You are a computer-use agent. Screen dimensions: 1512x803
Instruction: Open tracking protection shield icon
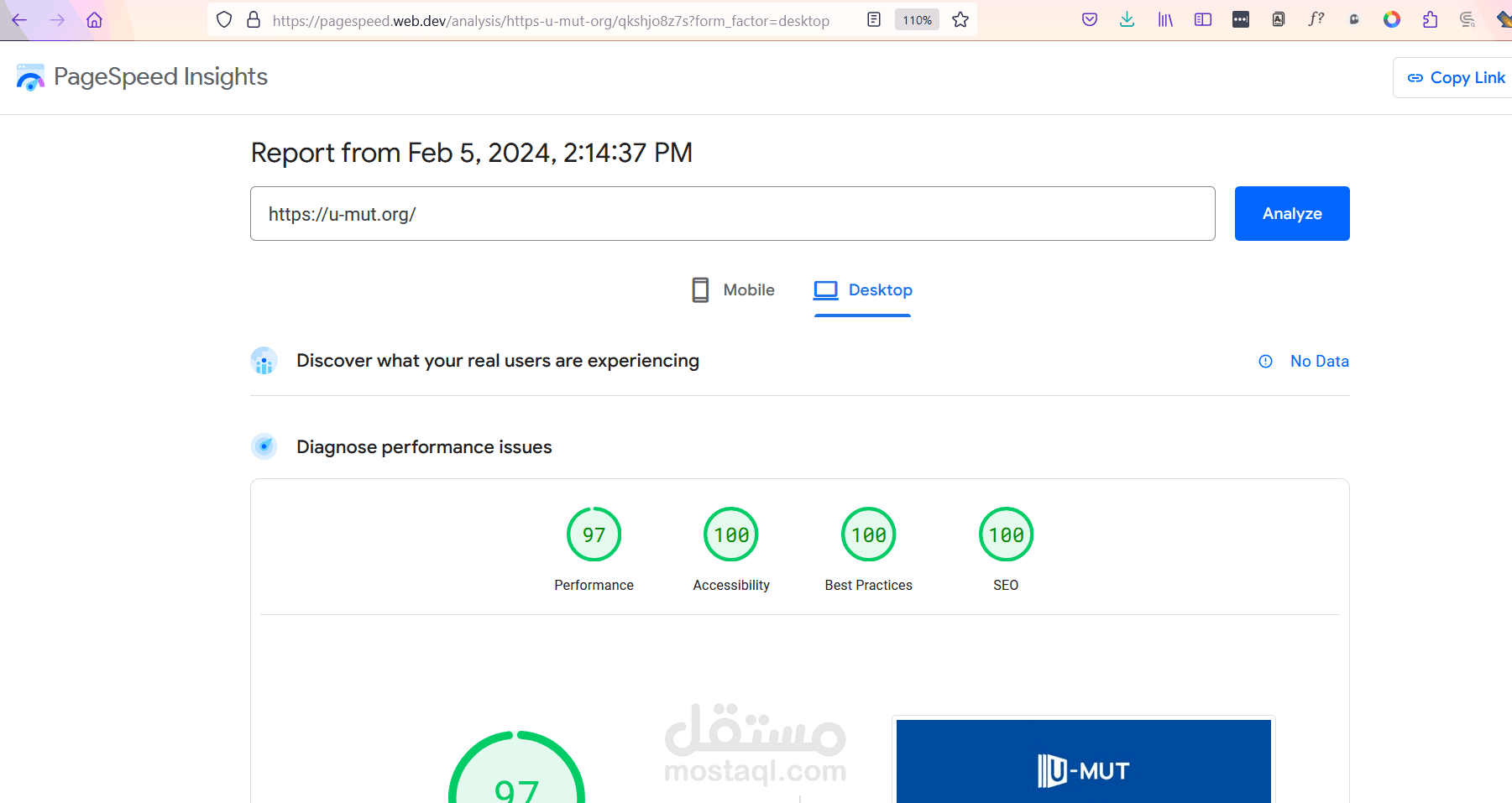click(x=224, y=20)
